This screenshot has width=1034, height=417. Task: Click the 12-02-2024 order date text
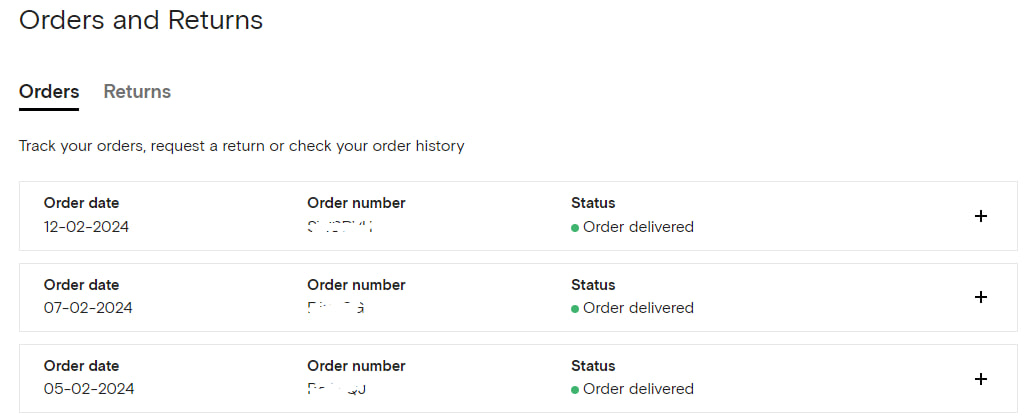(x=86, y=227)
